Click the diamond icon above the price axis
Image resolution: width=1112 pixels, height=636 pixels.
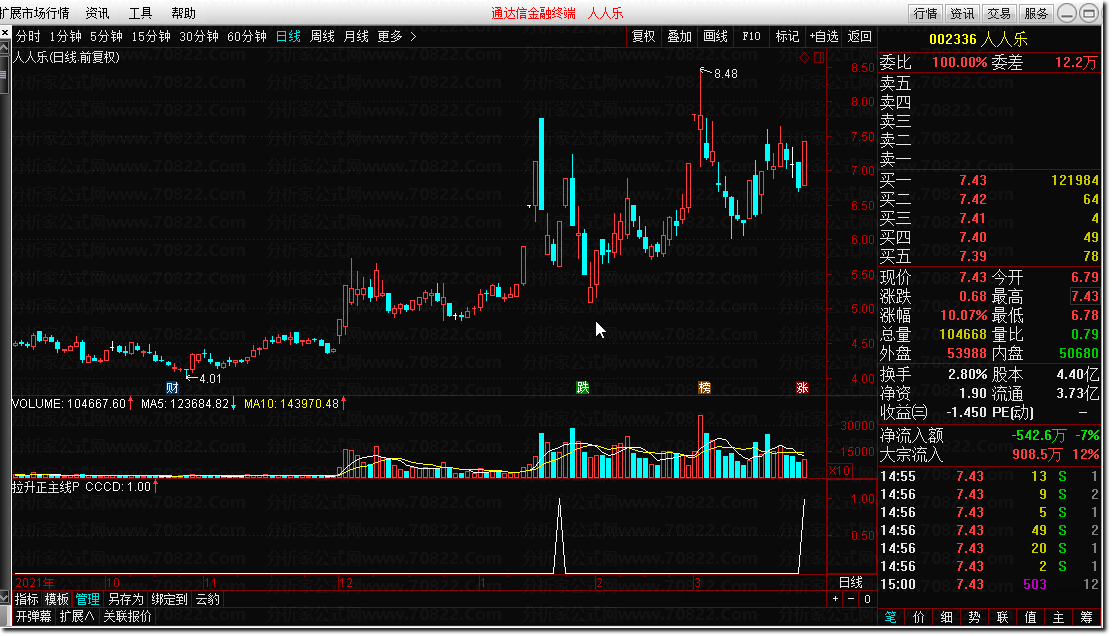coord(804,57)
